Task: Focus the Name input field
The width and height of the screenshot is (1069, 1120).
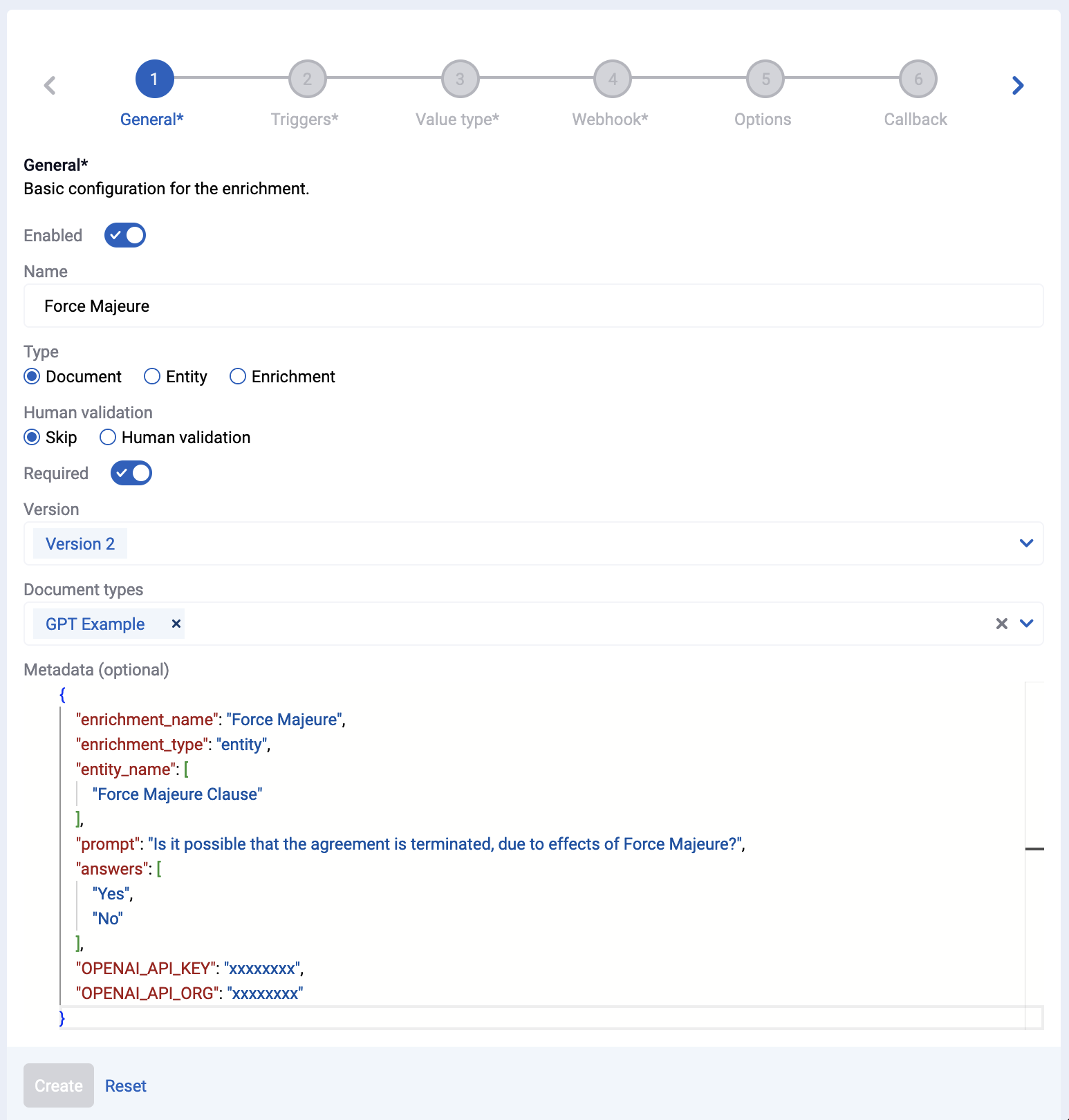Action: (x=534, y=306)
